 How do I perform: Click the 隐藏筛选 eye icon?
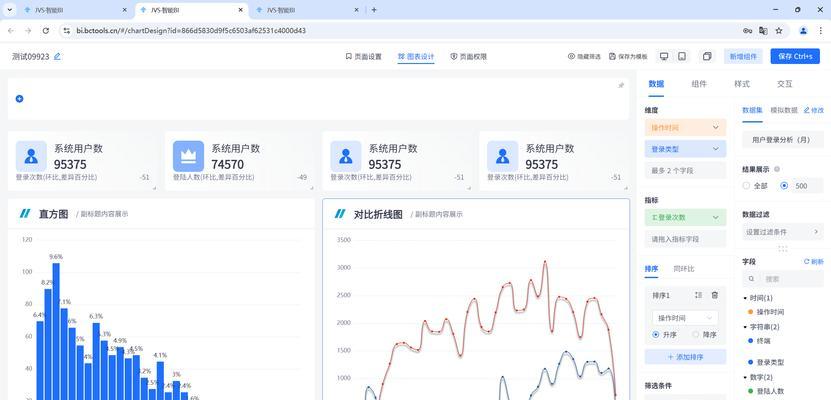pos(571,56)
